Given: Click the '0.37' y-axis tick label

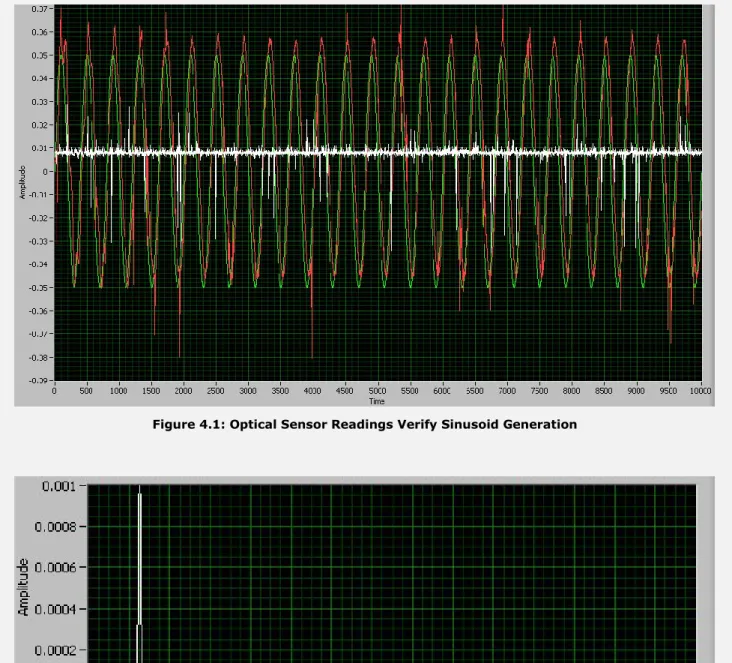Looking at the screenshot, I should (39, 9).
